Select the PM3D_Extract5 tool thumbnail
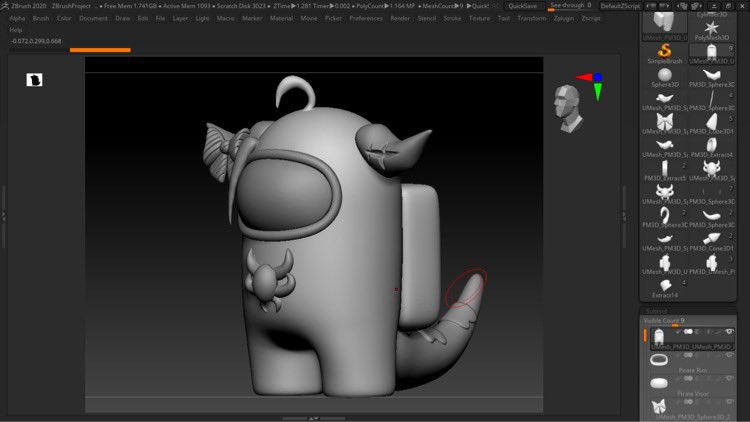Viewport: 750px width, 422px height. [664, 168]
